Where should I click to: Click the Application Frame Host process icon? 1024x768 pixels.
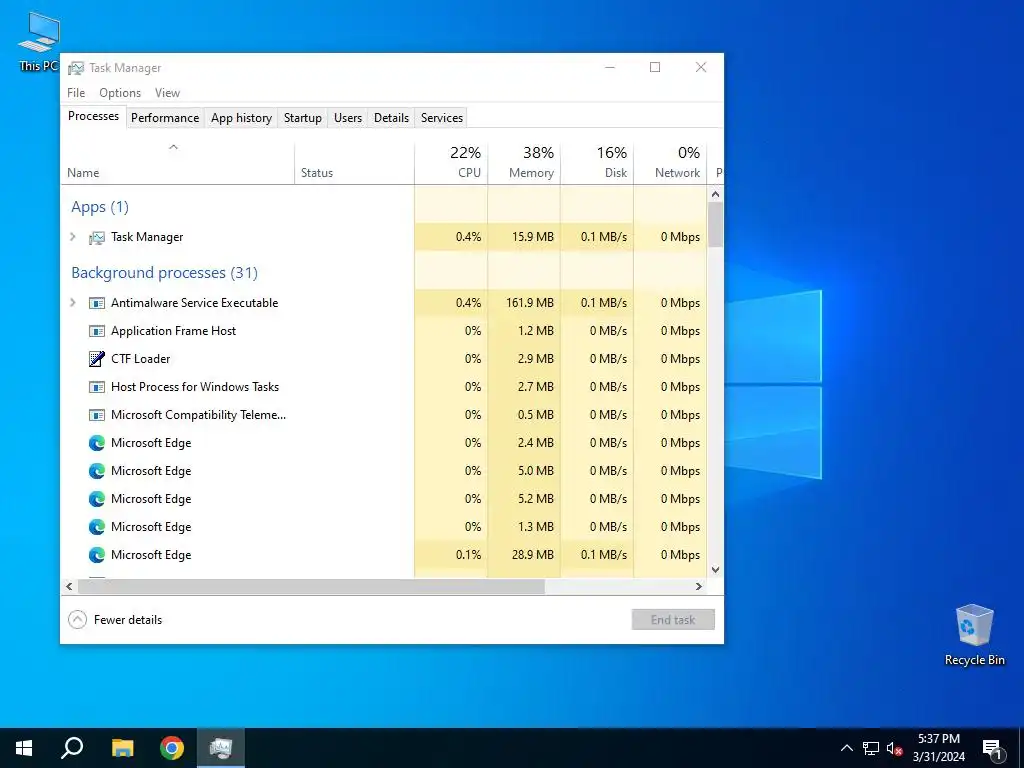[x=97, y=331]
